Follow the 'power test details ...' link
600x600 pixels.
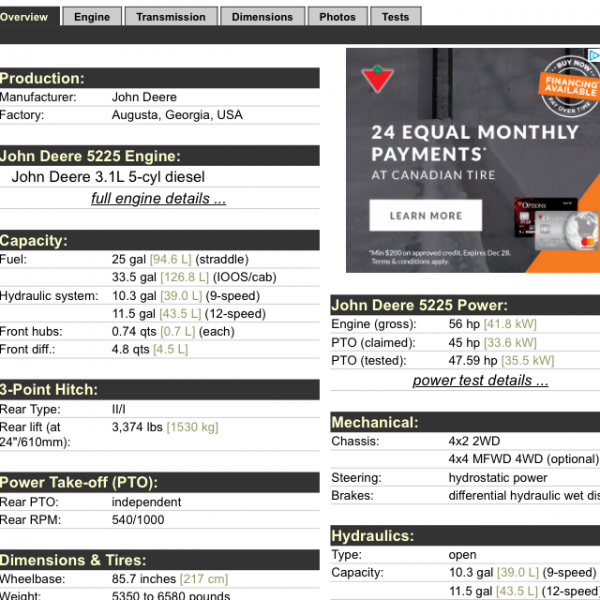481,380
